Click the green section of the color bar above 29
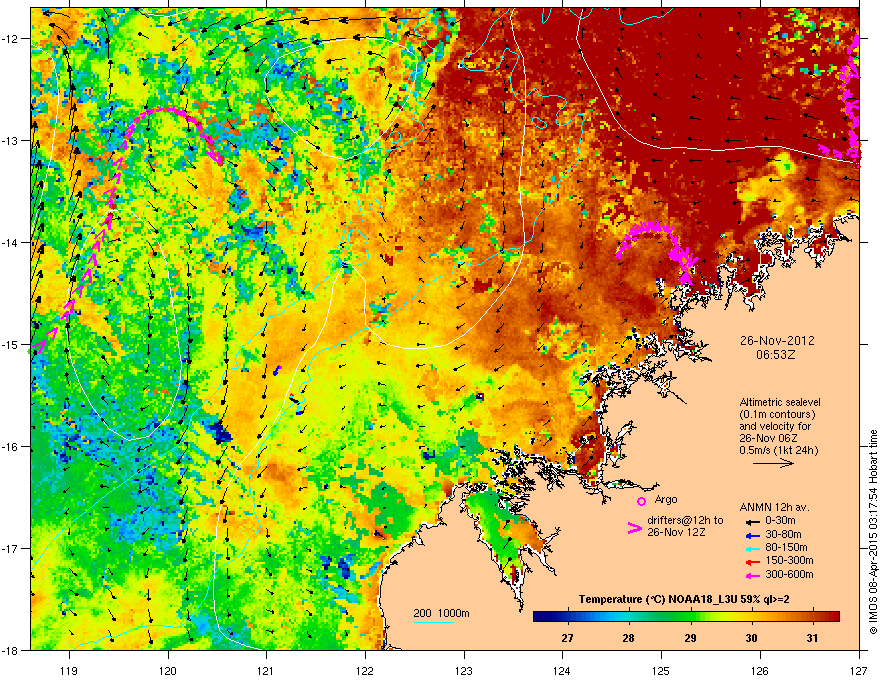The height and width of the screenshot is (680, 880). 690,617
